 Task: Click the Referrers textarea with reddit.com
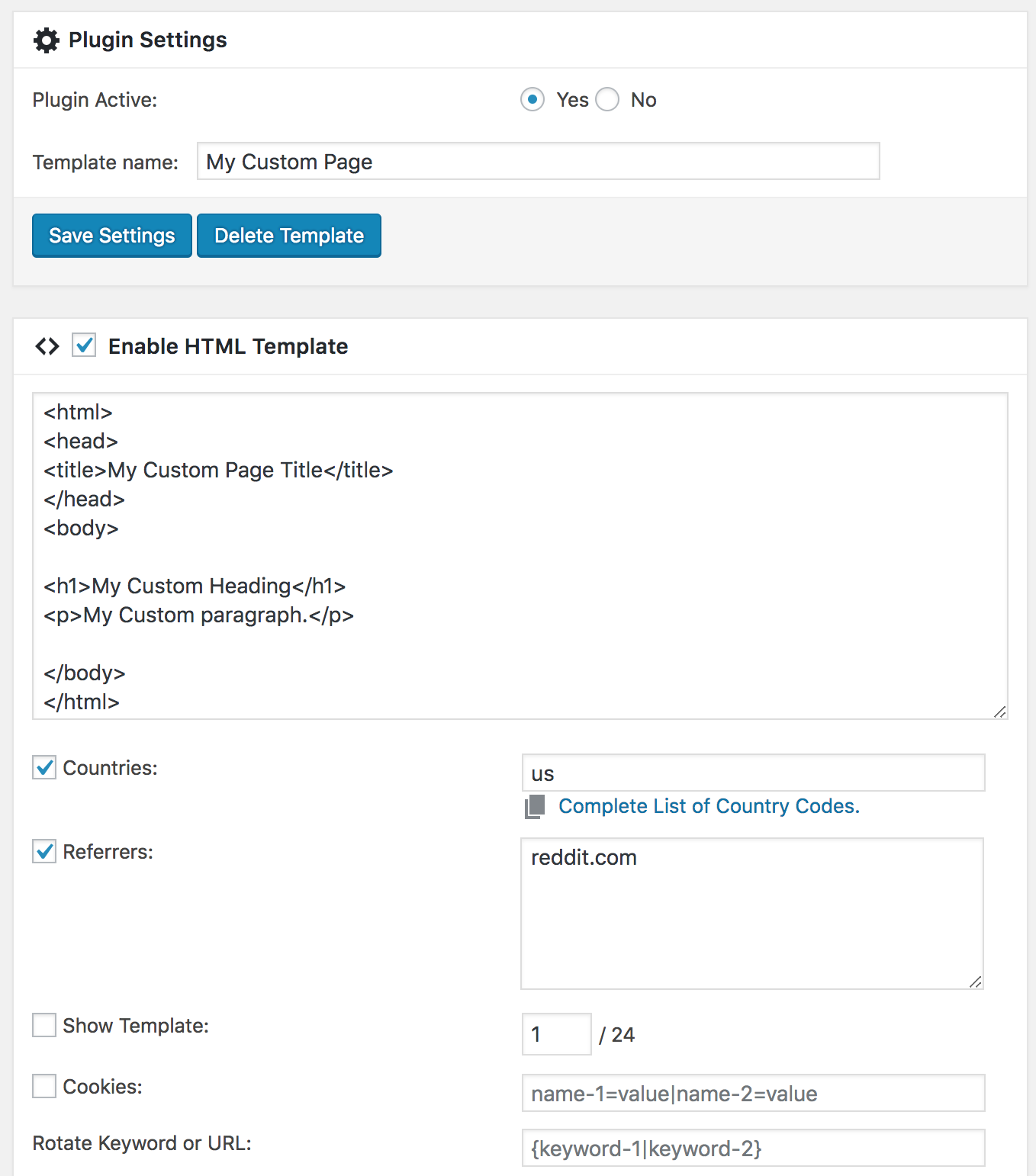pyautogui.click(x=752, y=914)
